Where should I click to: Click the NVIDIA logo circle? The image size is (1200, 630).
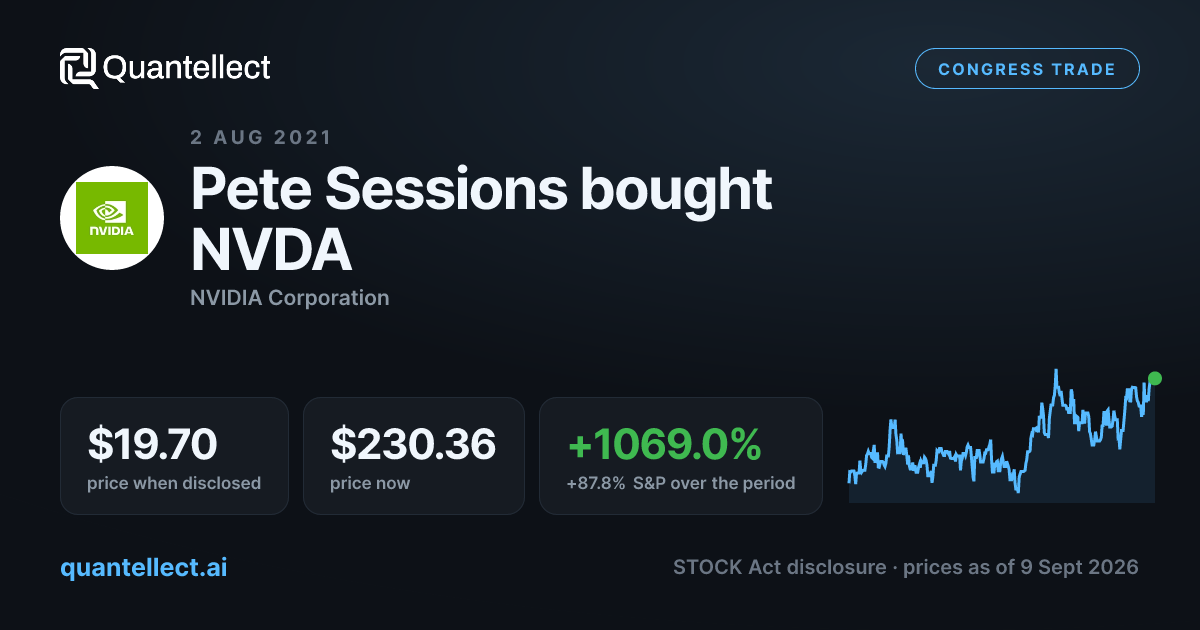pyautogui.click(x=112, y=218)
